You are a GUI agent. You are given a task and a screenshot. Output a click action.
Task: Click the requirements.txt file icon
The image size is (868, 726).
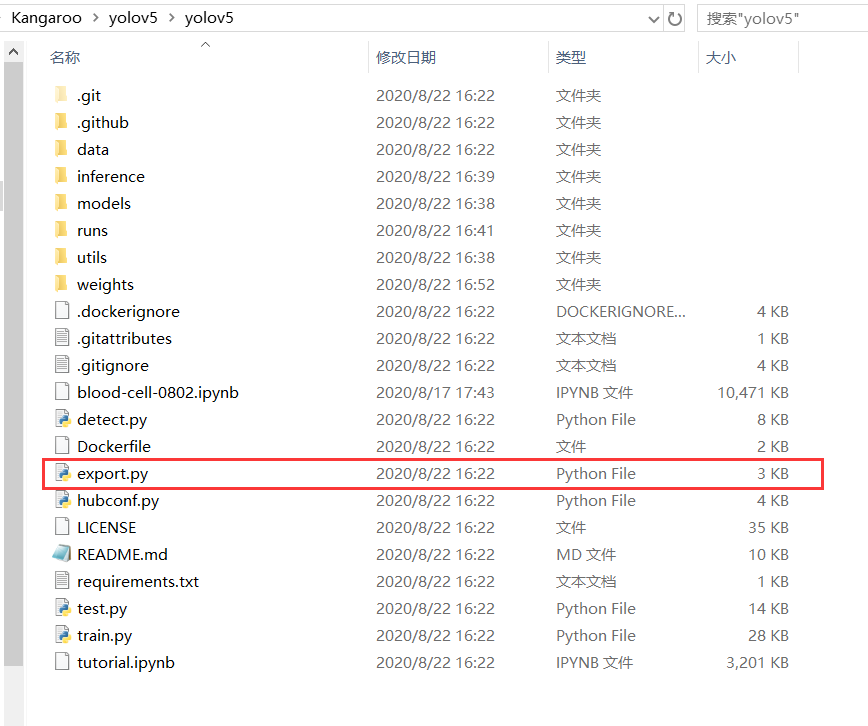[x=62, y=581]
